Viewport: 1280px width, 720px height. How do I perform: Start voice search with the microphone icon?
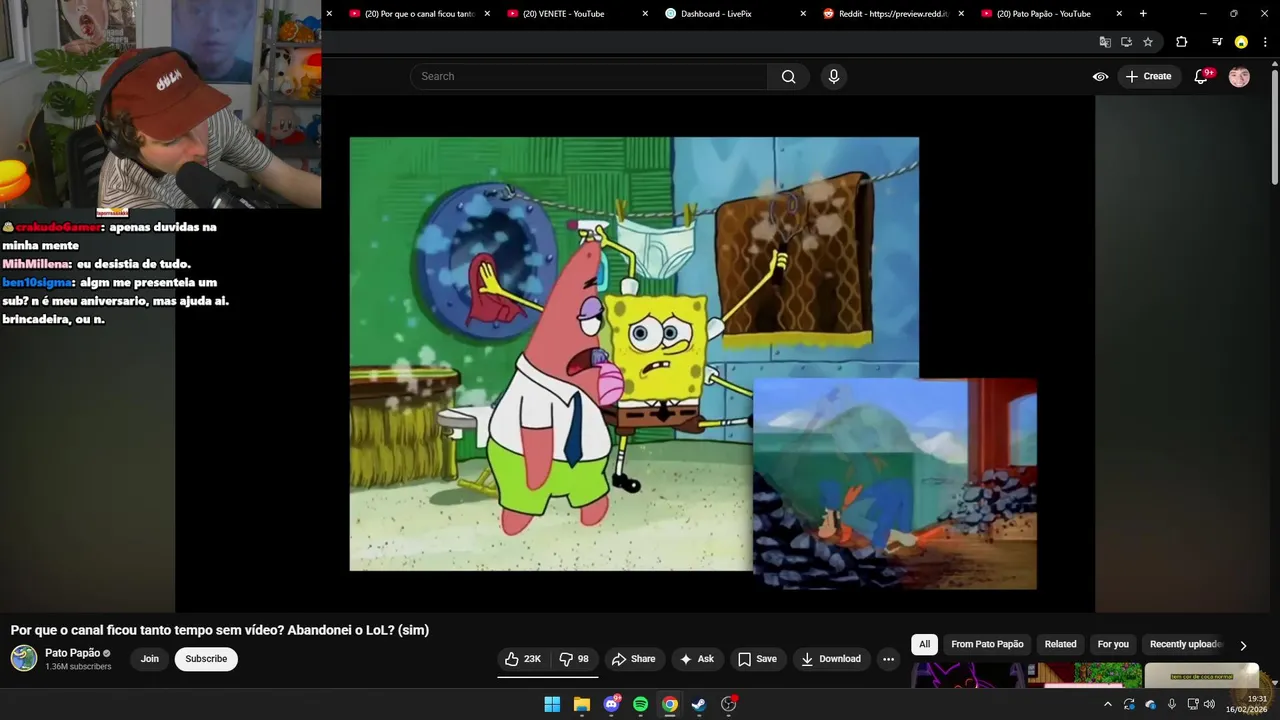tap(834, 76)
